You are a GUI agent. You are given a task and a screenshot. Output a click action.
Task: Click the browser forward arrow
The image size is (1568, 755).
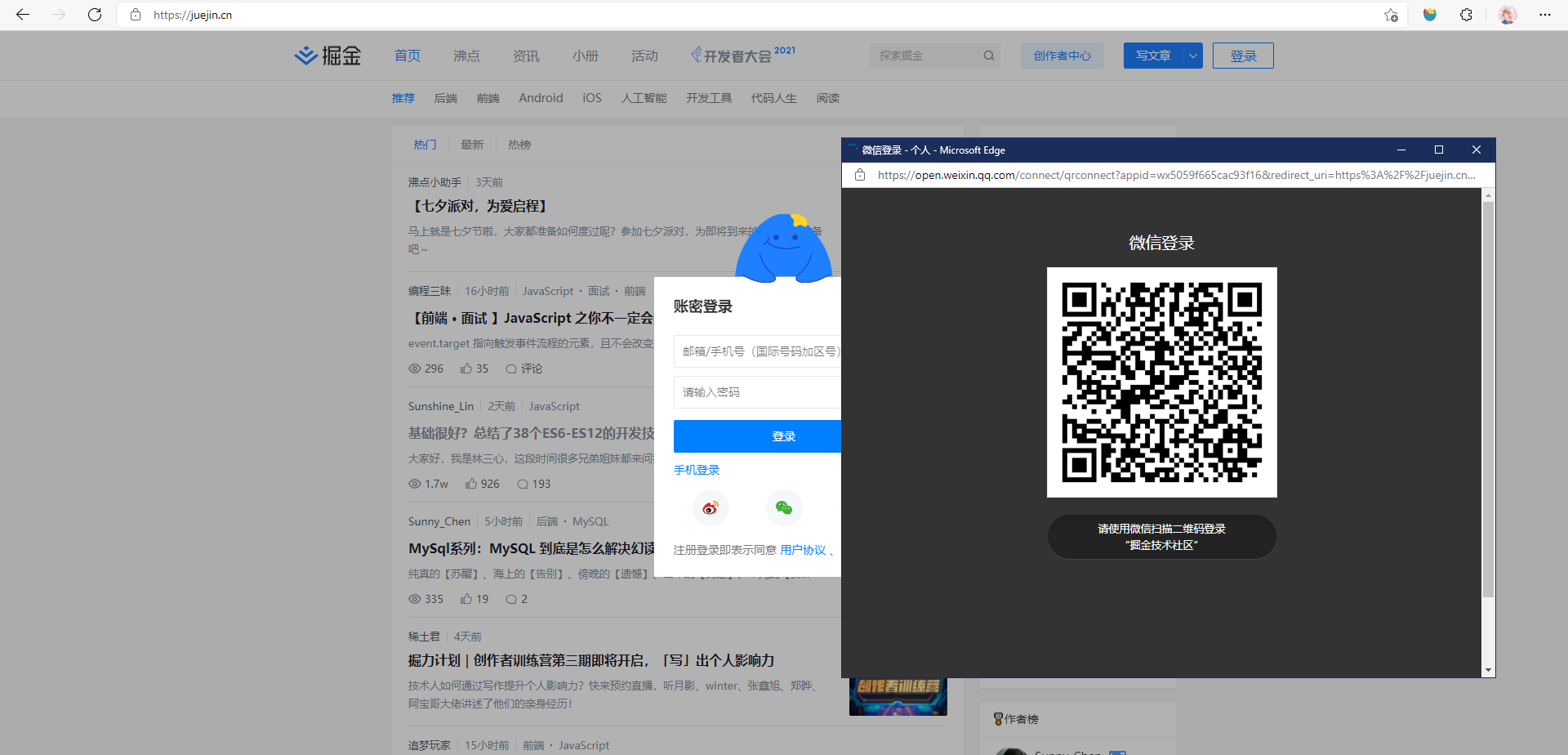tap(59, 15)
